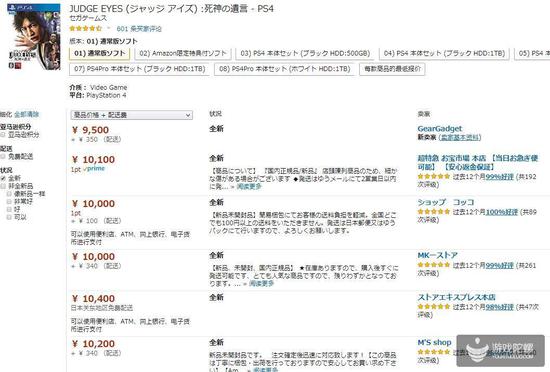
Task: Expand the rating breakdown arrow beside the stars
Action: tap(109, 28)
